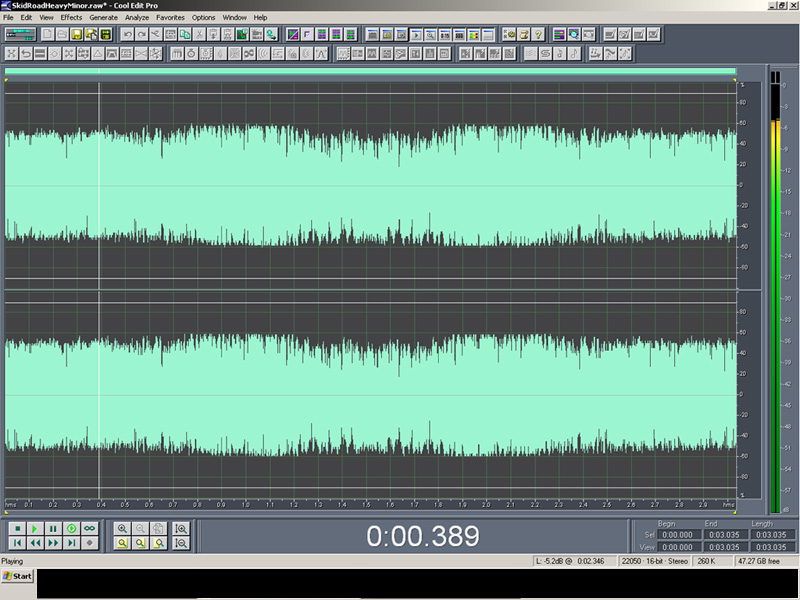The height and width of the screenshot is (600, 800).
Task: Click the Fast Forward button
Action: [x=53, y=543]
